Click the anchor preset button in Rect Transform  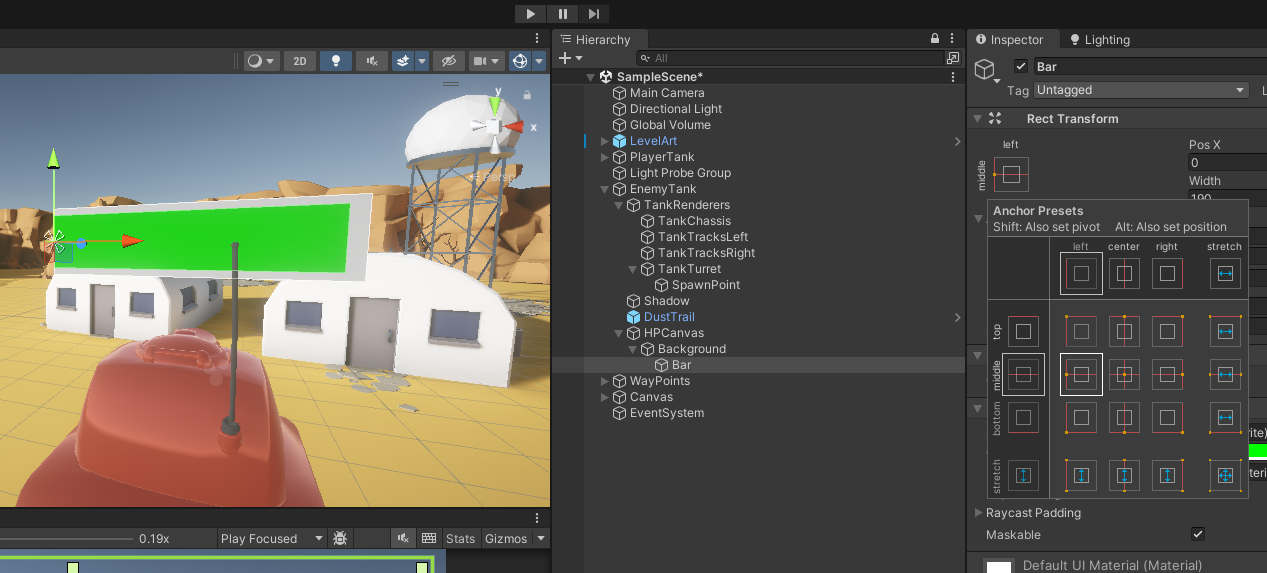click(1011, 175)
